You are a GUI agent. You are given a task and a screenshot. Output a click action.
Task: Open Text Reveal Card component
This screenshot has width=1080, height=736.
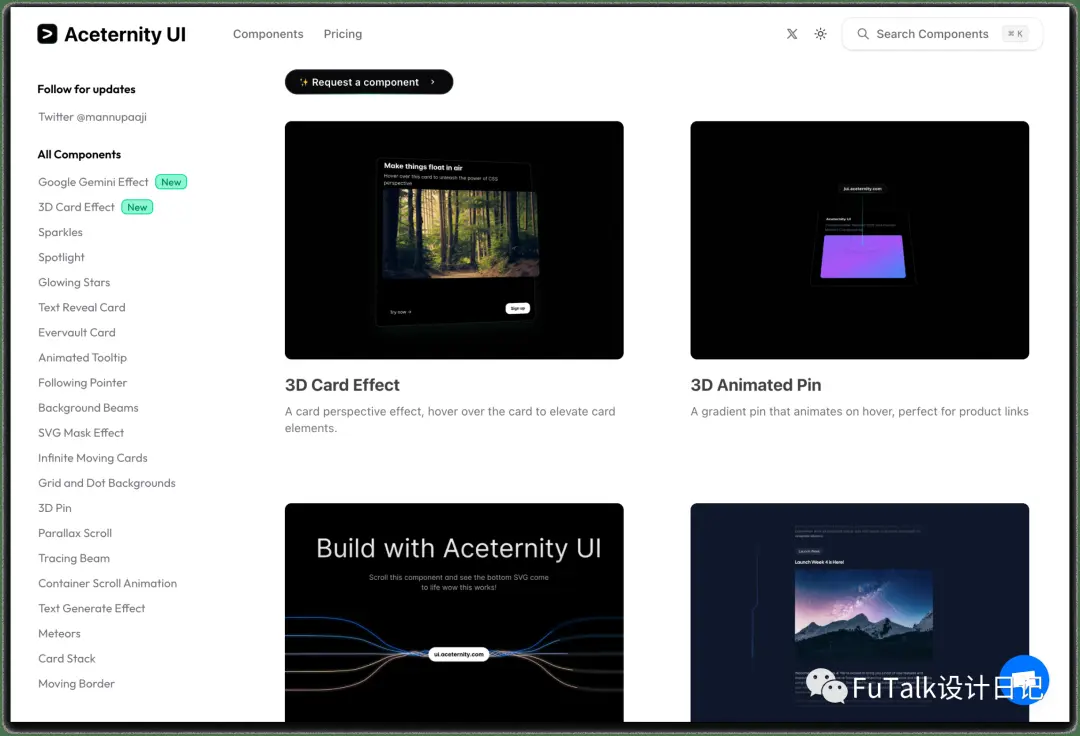[82, 307]
